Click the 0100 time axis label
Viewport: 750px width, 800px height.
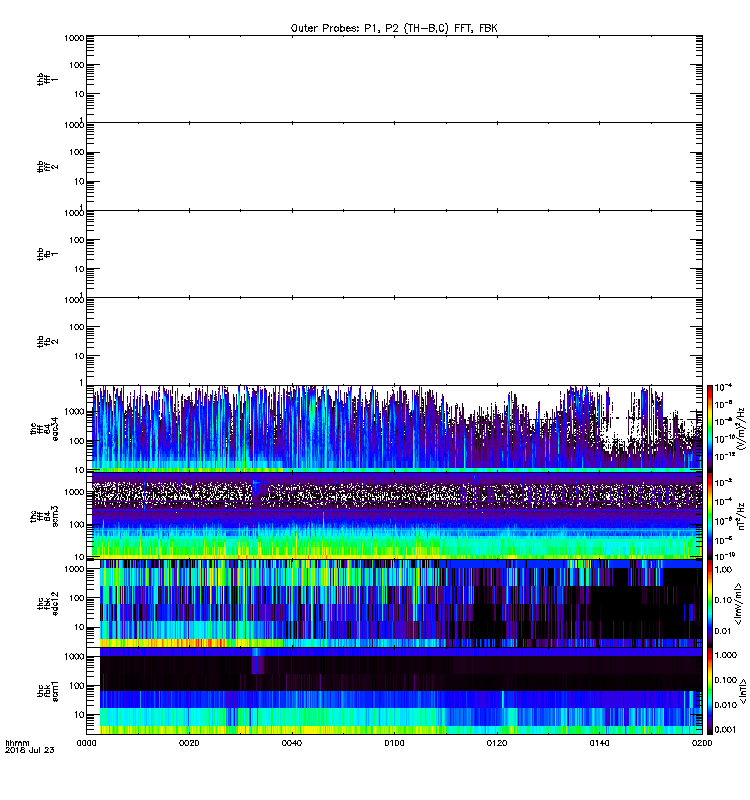coord(394,743)
